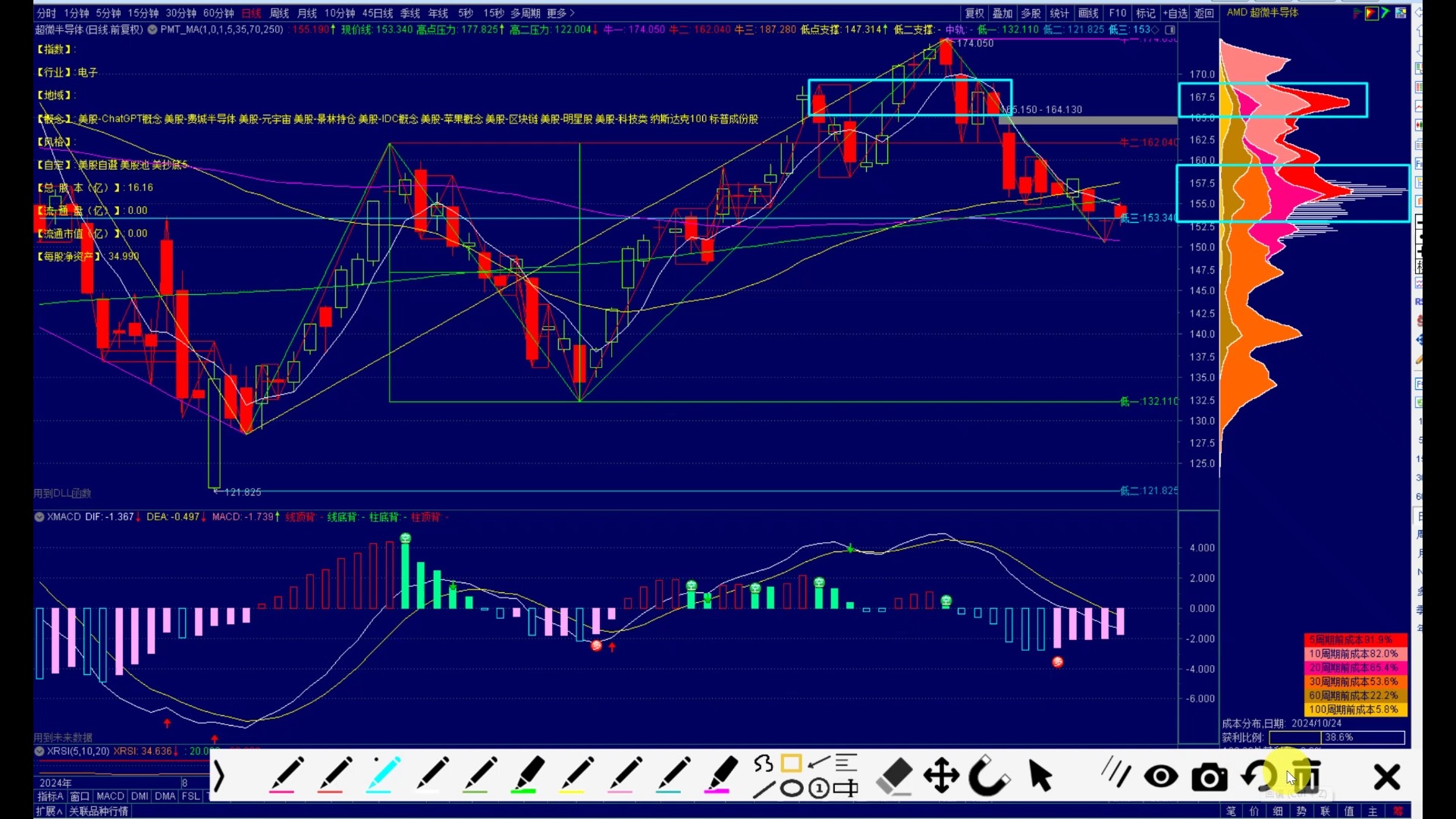Click the double-slash hatch tool
The height and width of the screenshot is (819, 1456).
coord(1115,772)
